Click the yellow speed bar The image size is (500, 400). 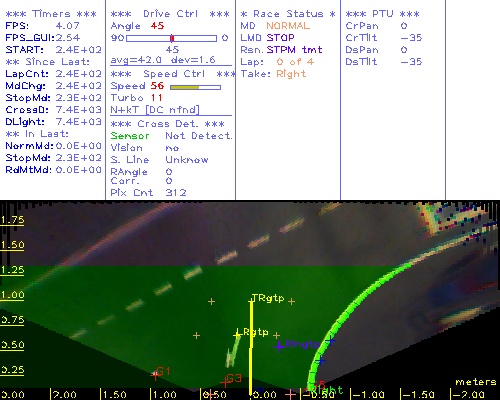184,87
